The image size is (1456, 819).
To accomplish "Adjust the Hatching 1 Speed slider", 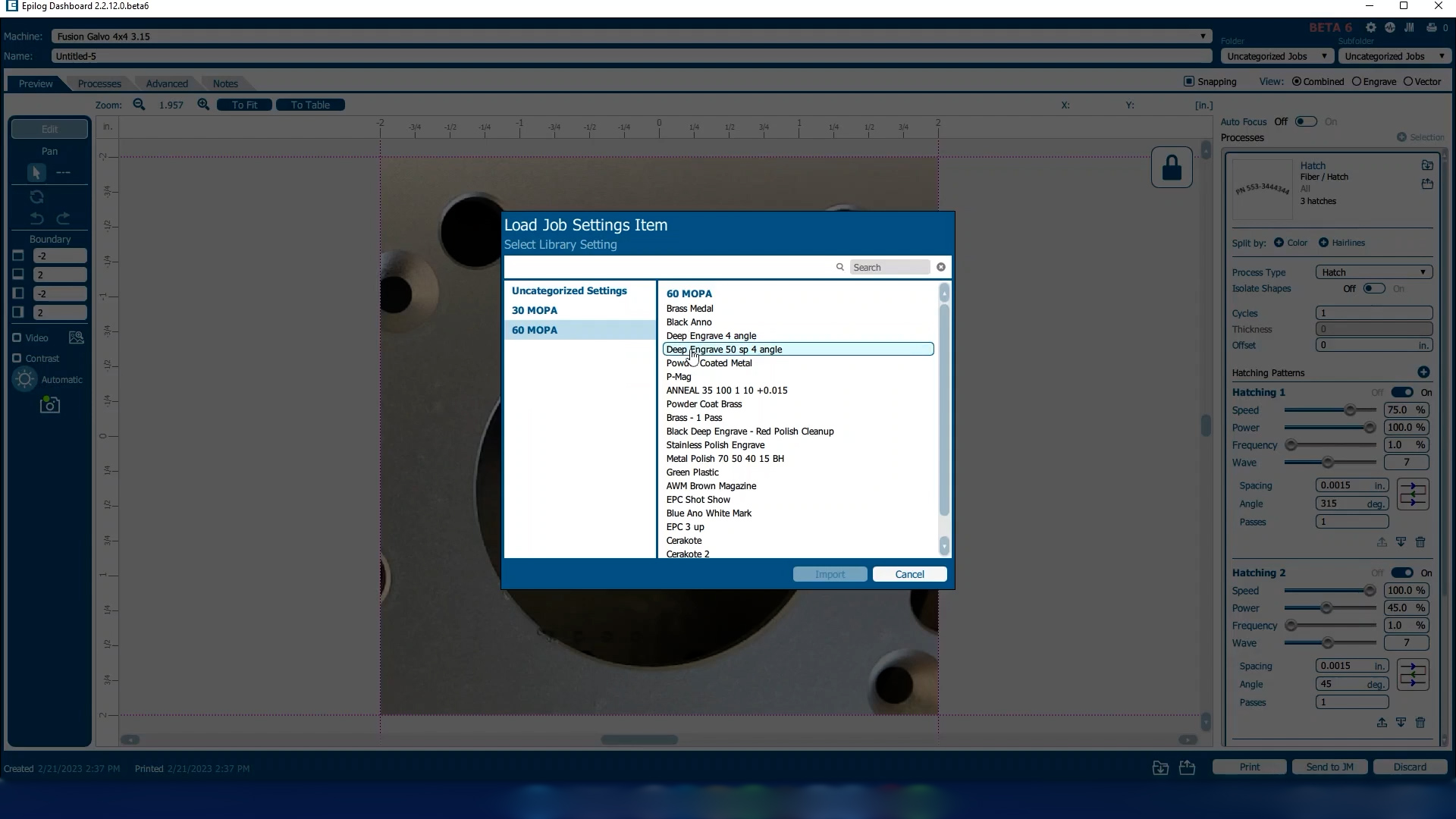I will (1350, 410).
